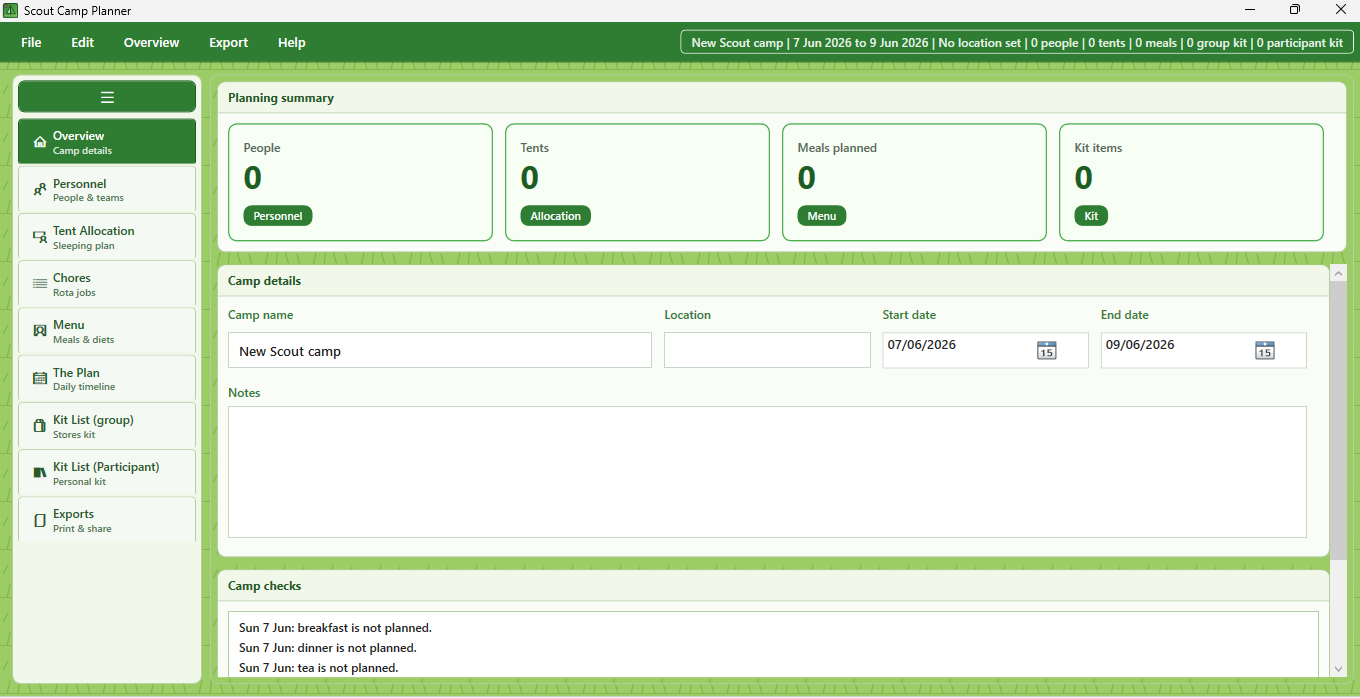Go to Tent Allocation sleeping plan page
Viewport: 1360px width, 698px height.
[107, 237]
